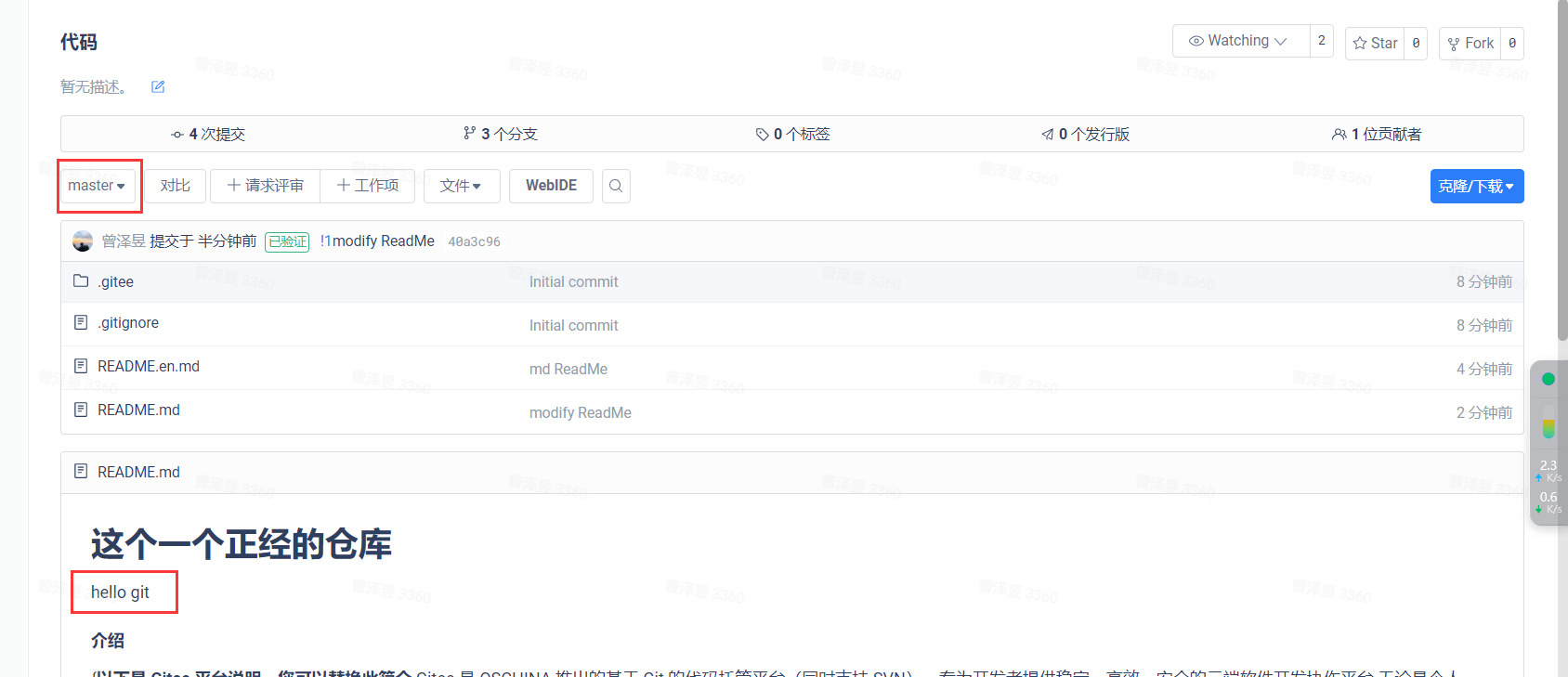The width and height of the screenshot is (1568, 677).
Task: Open the !1modify ReadMe commit message
Action: tap(377, 241)
